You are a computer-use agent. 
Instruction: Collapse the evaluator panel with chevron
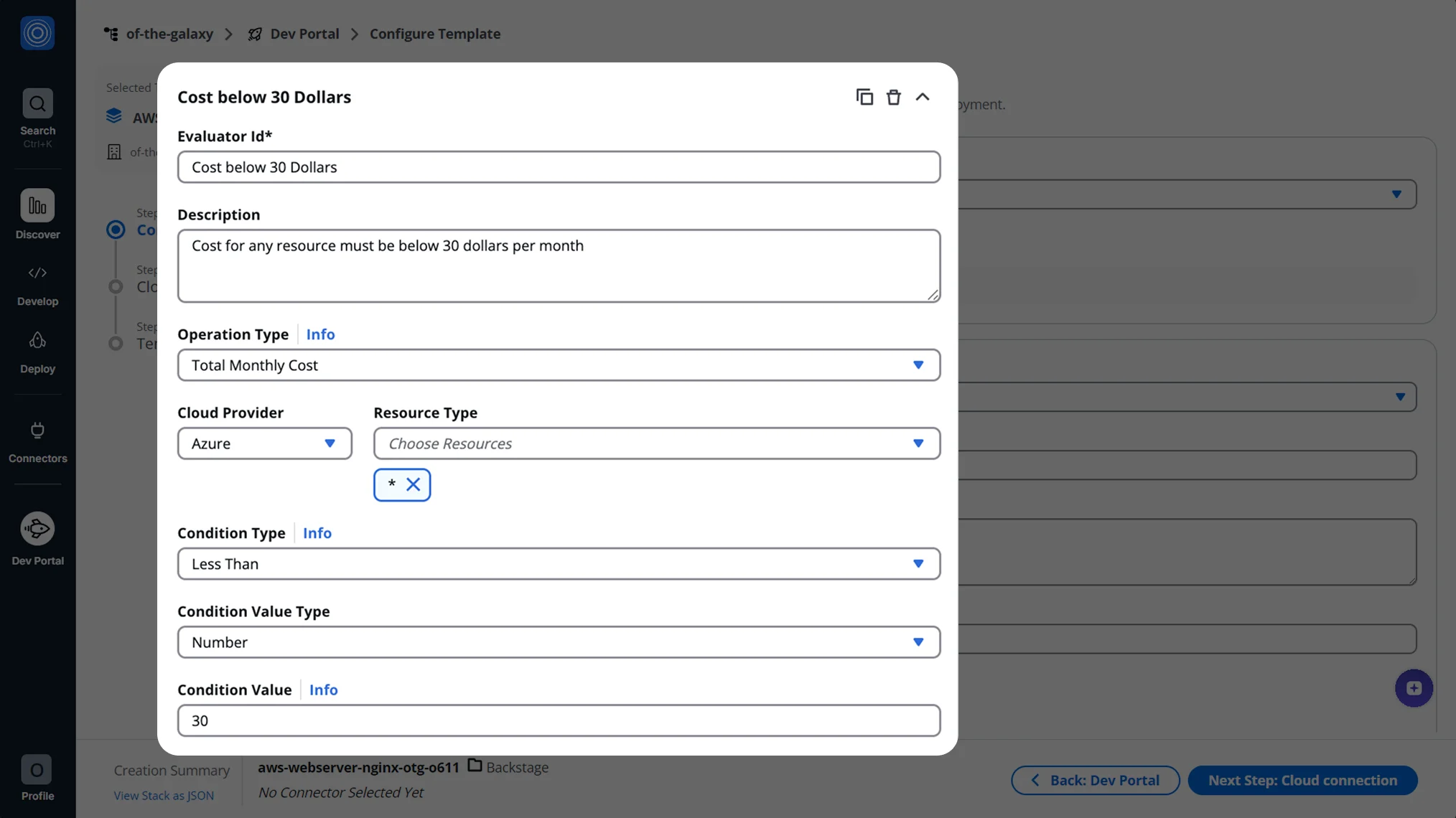click(x=923, y=97)
